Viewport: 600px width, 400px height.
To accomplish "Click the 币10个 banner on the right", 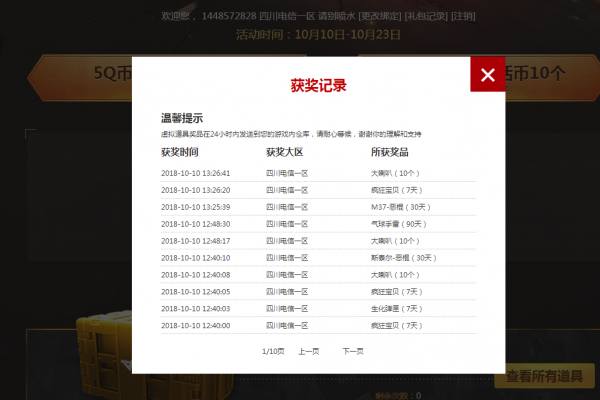I will click(x=552, y=78).
